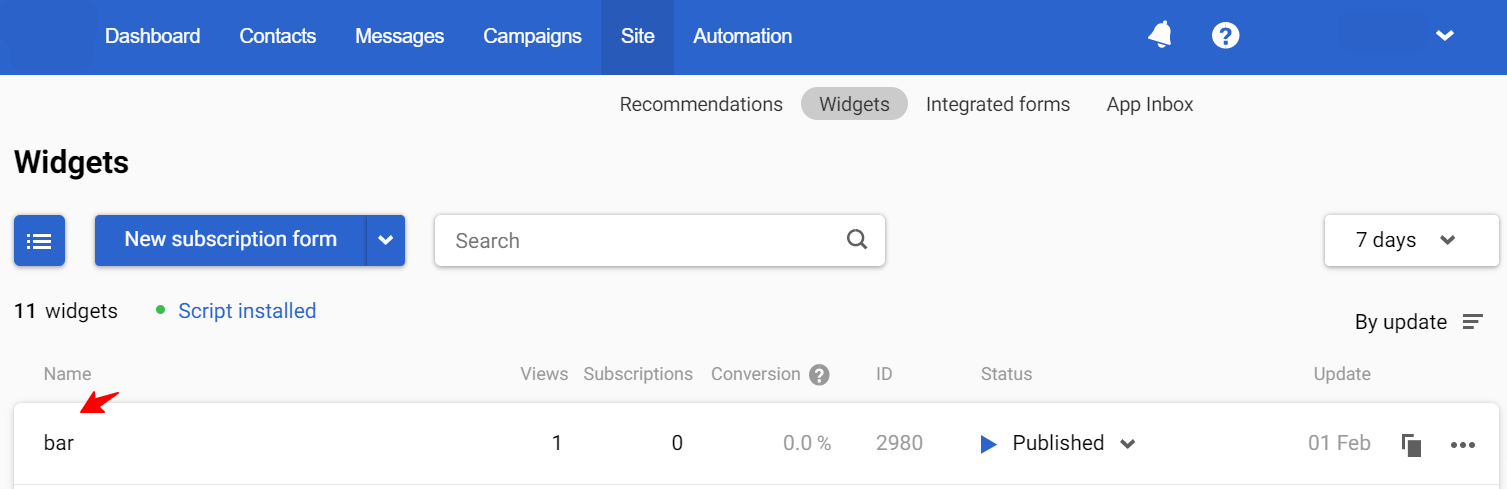Image resolution: width=1507 pixels, height=489 pixels.
Task: Switch to the Integrated forms tab
Action: 997,104
